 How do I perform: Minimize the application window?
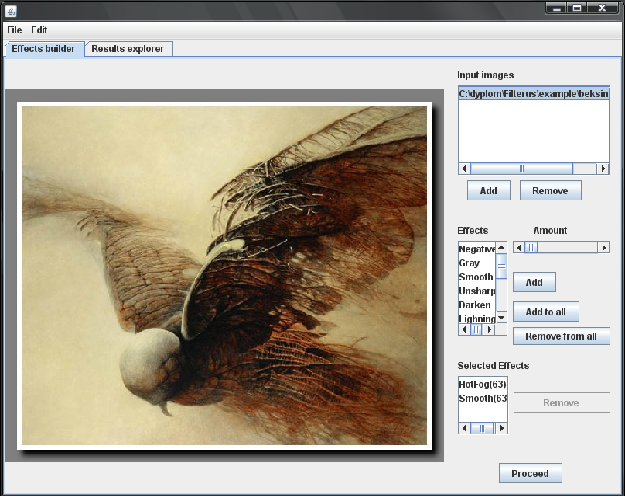click(557, 8)
